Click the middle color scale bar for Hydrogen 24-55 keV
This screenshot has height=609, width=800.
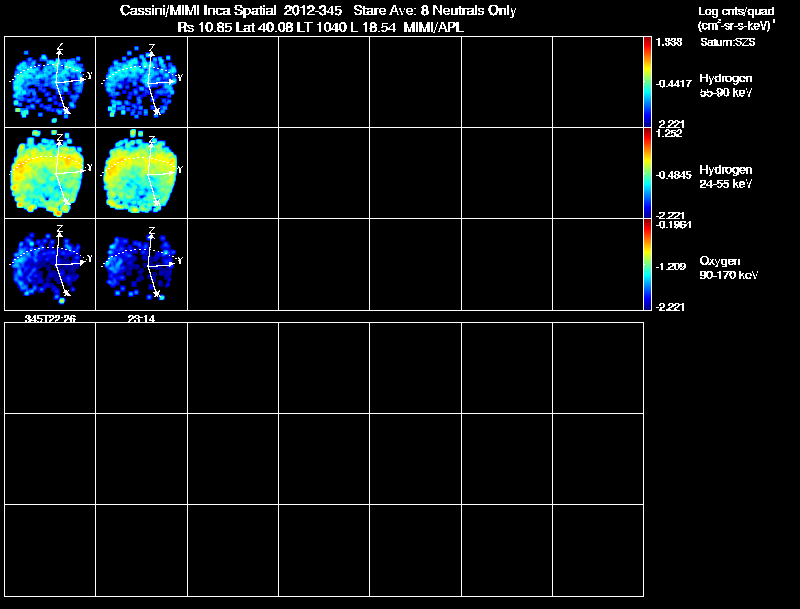click(x=647, y=173)
